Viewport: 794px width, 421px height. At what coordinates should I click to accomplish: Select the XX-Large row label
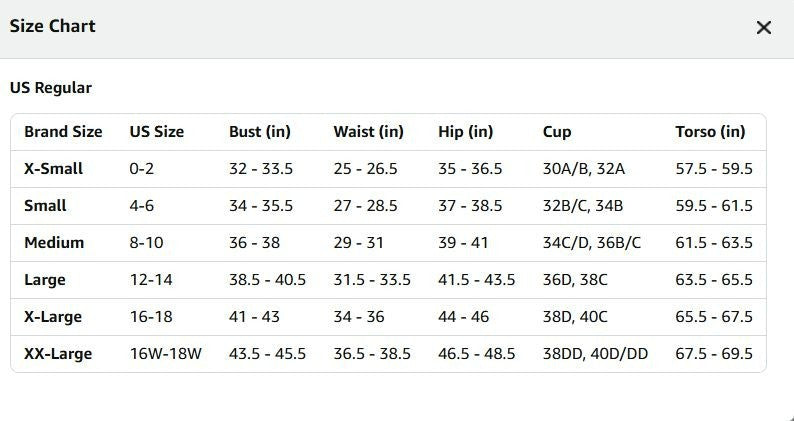click(x=58, y=354)
